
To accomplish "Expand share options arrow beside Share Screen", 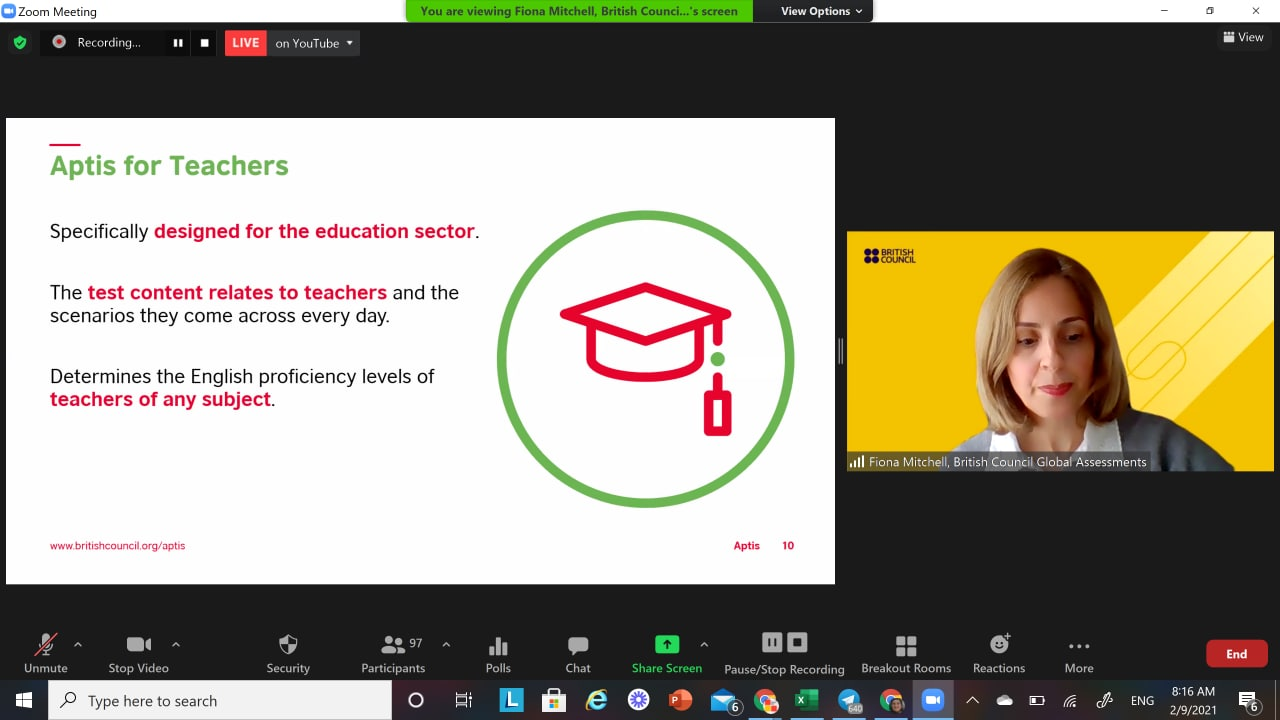I will (x=704, y=644).
